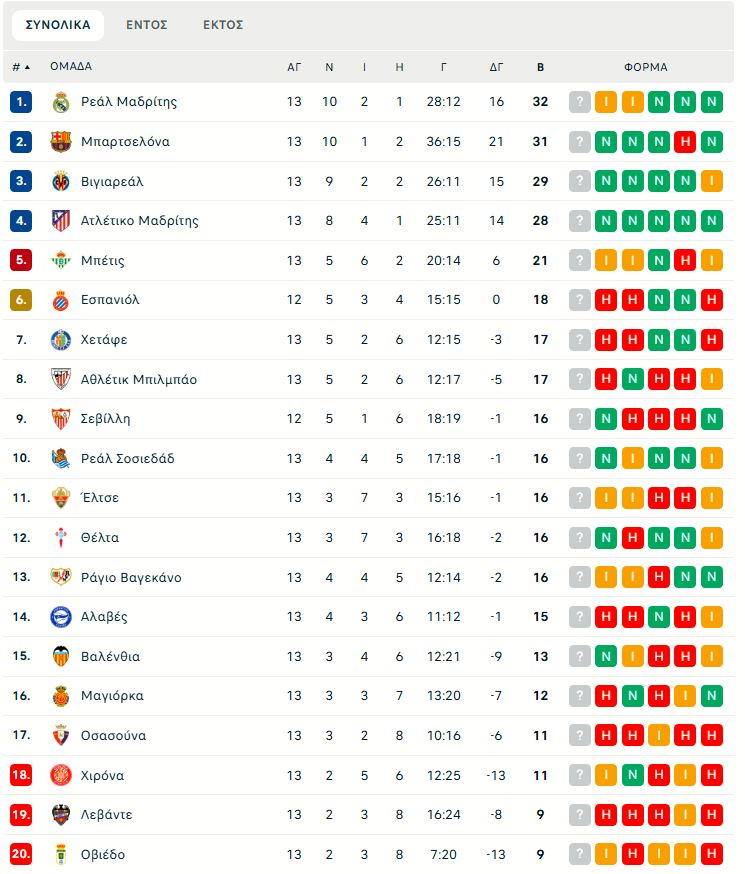The height and width of the screenshot is (874, 745).
Task: Click the Levante club crest icon
Action: pyautogui.click(x=61, y=814)
